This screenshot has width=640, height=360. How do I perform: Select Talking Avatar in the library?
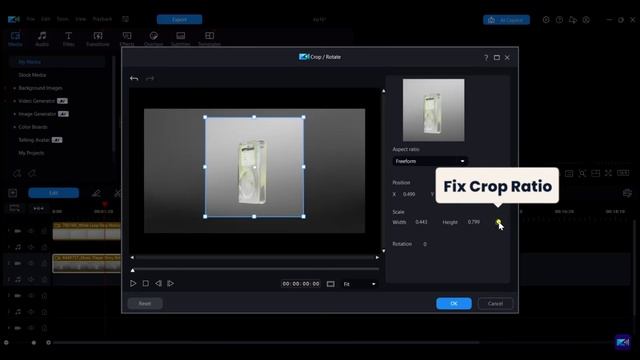34,140
